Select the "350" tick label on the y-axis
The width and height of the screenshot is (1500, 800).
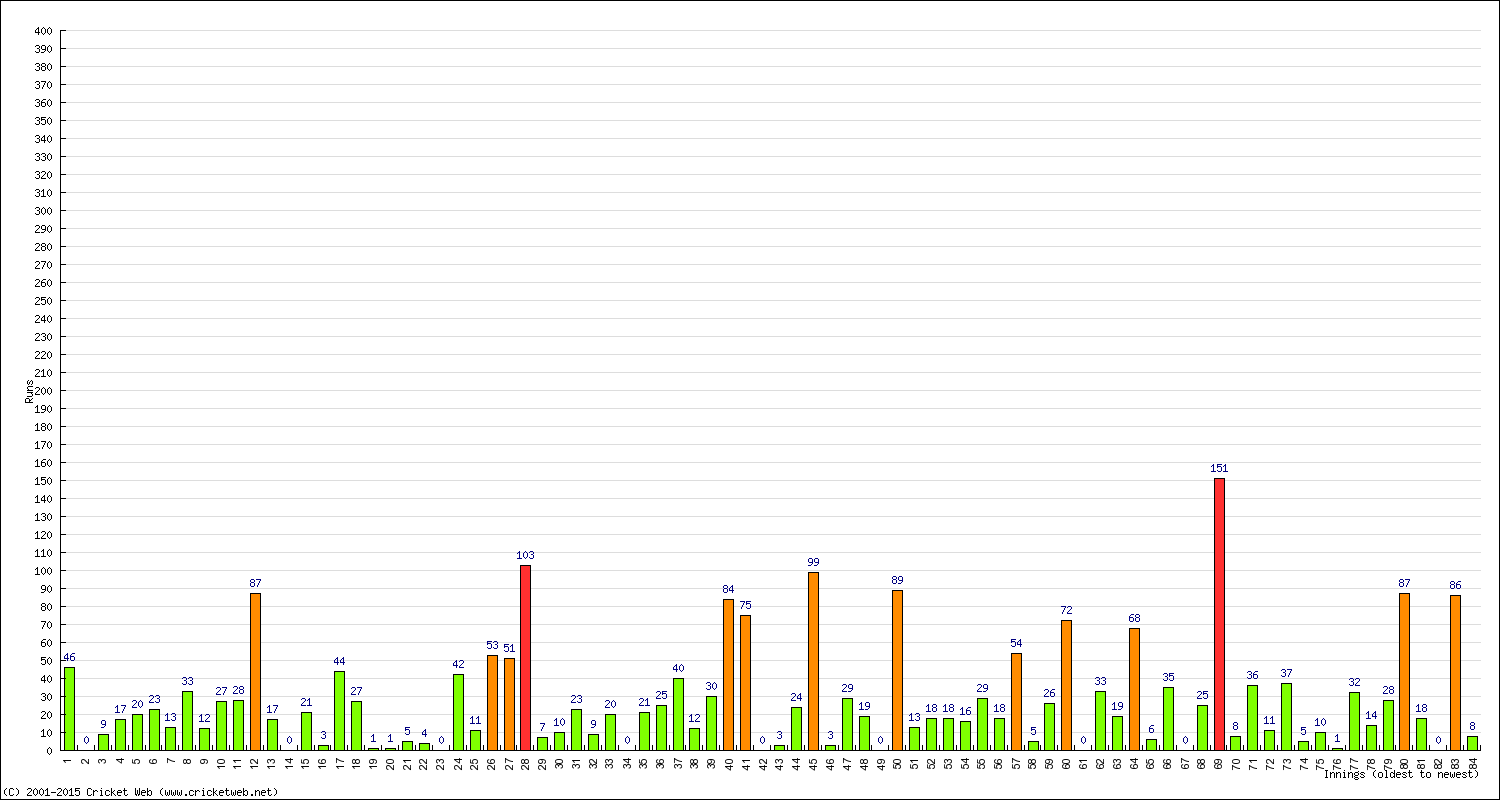click(43, 121)
